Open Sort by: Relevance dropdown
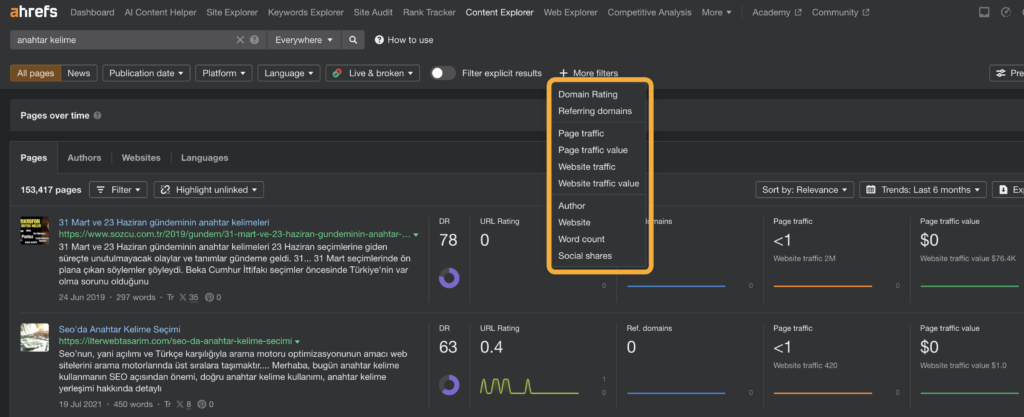1024x417 pixels. [805, 190]
